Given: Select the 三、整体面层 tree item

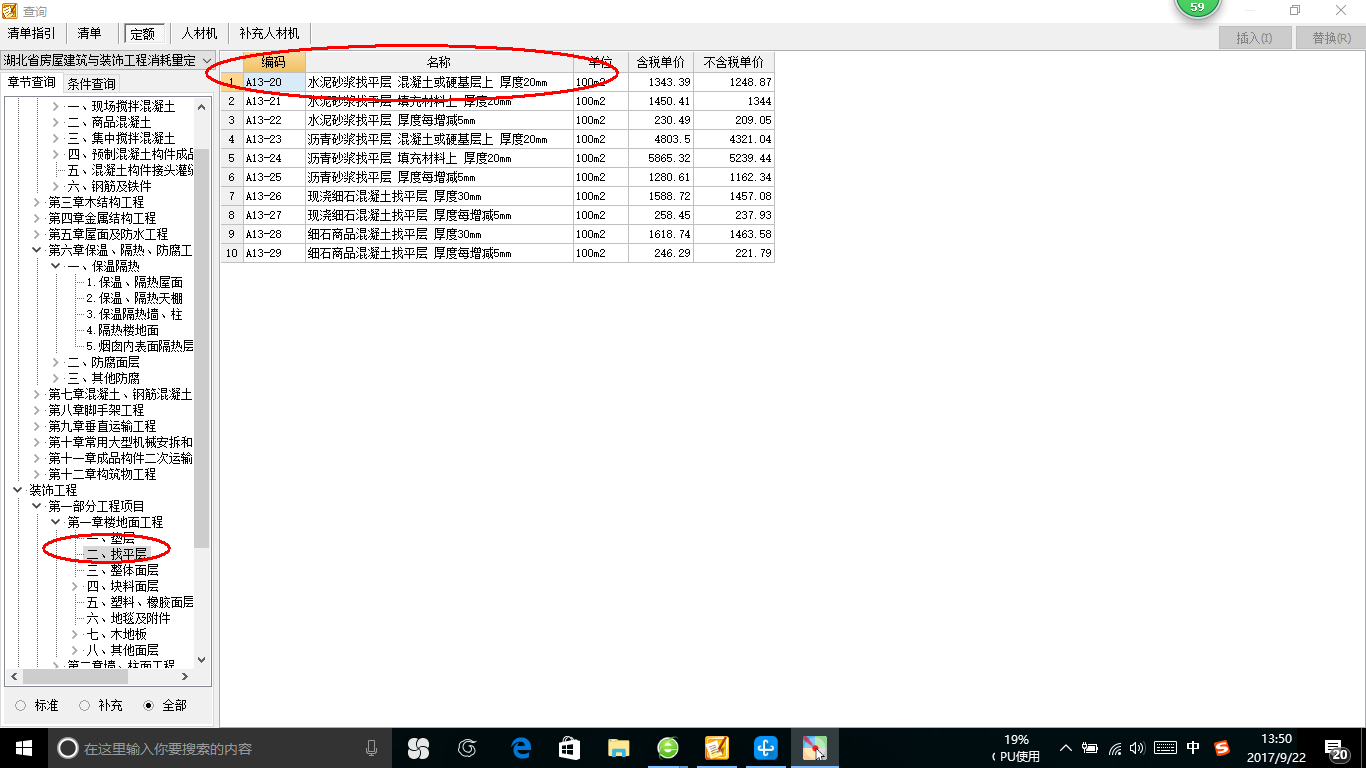Looking at the screenshot, I should pyautogui.click(x=123, y=570).
